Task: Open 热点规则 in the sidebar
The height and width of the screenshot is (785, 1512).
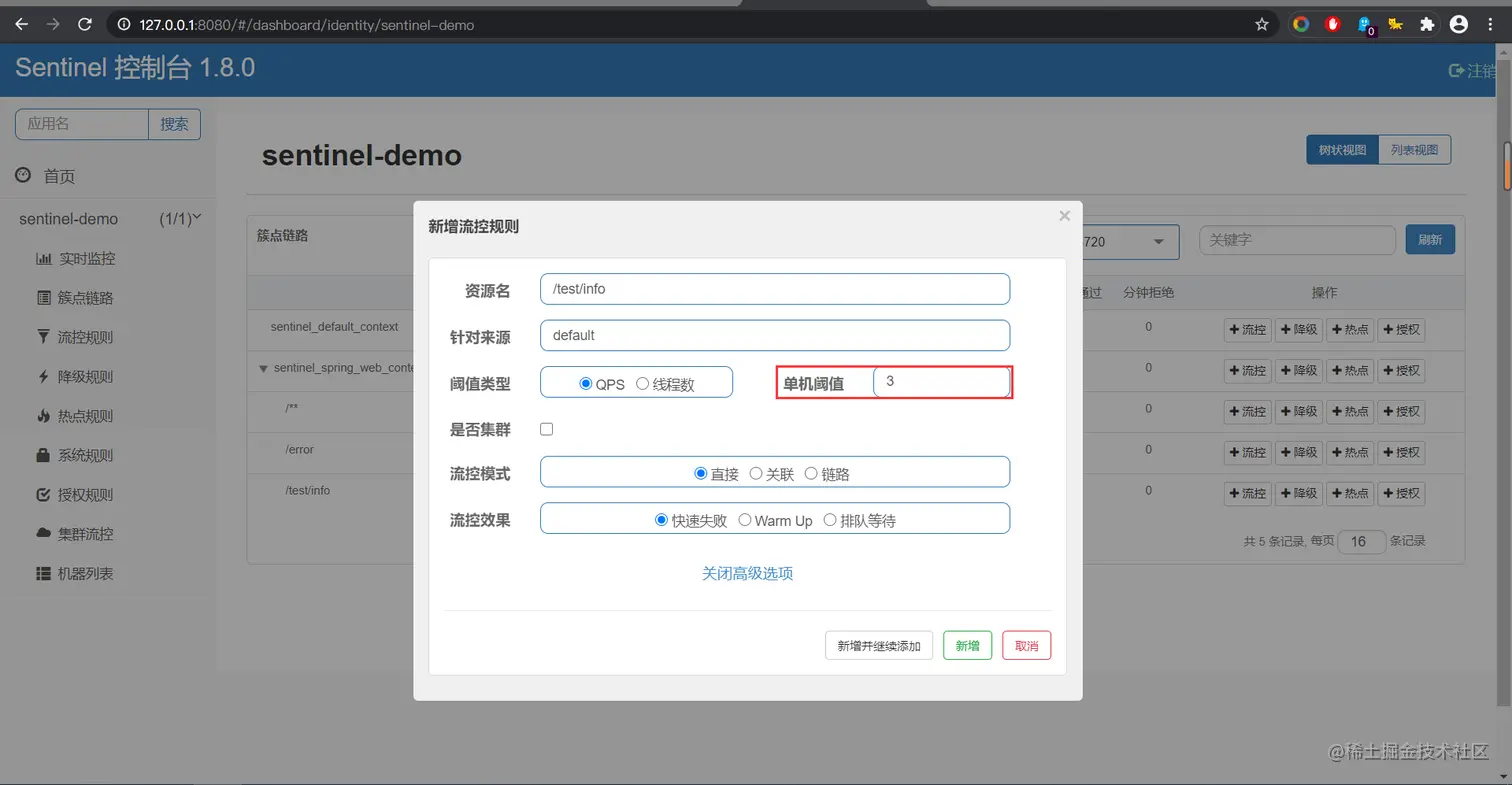Action: [x=75, y=416]
